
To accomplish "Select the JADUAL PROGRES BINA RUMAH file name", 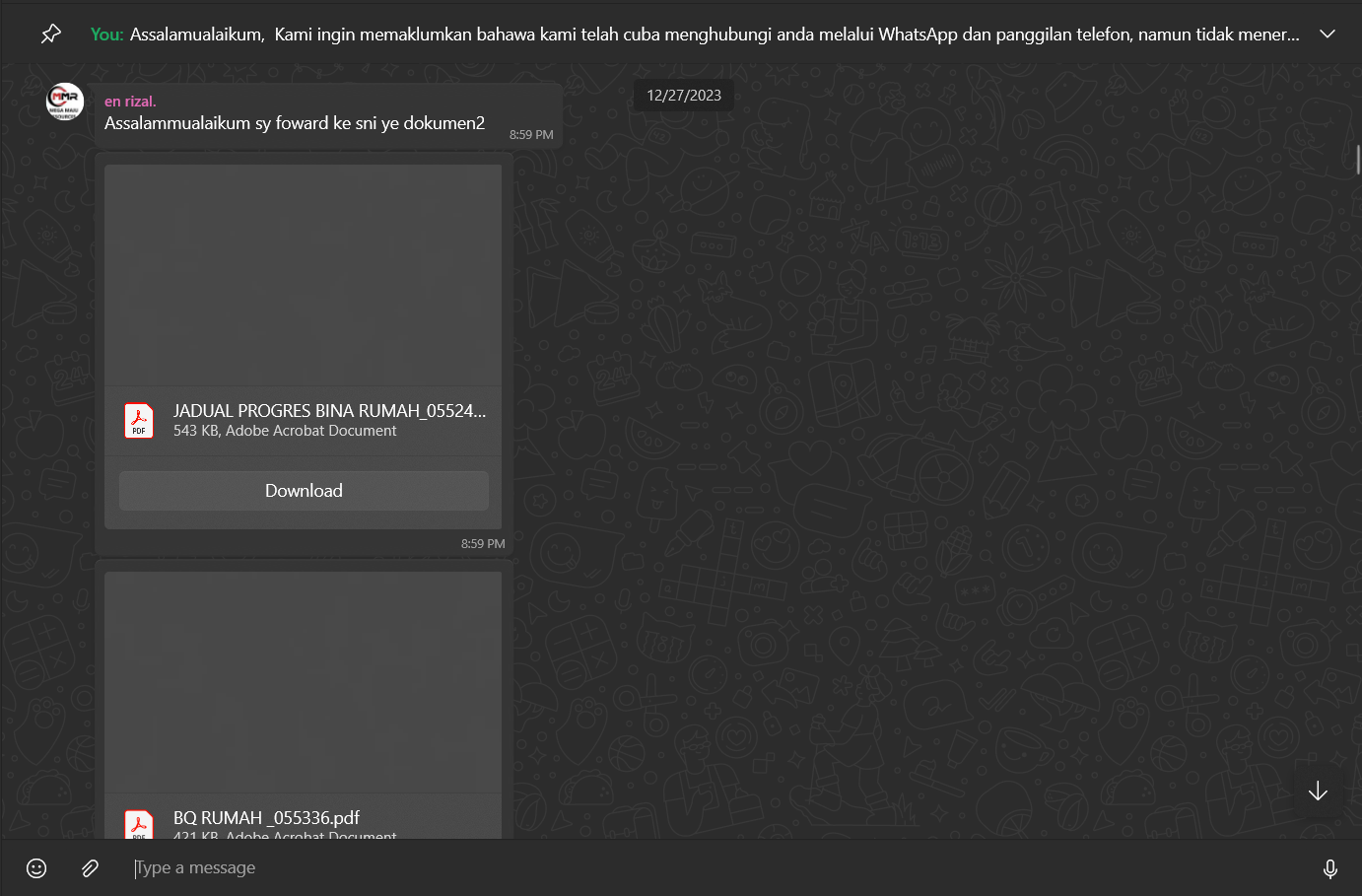I will (x=329, y=411).
